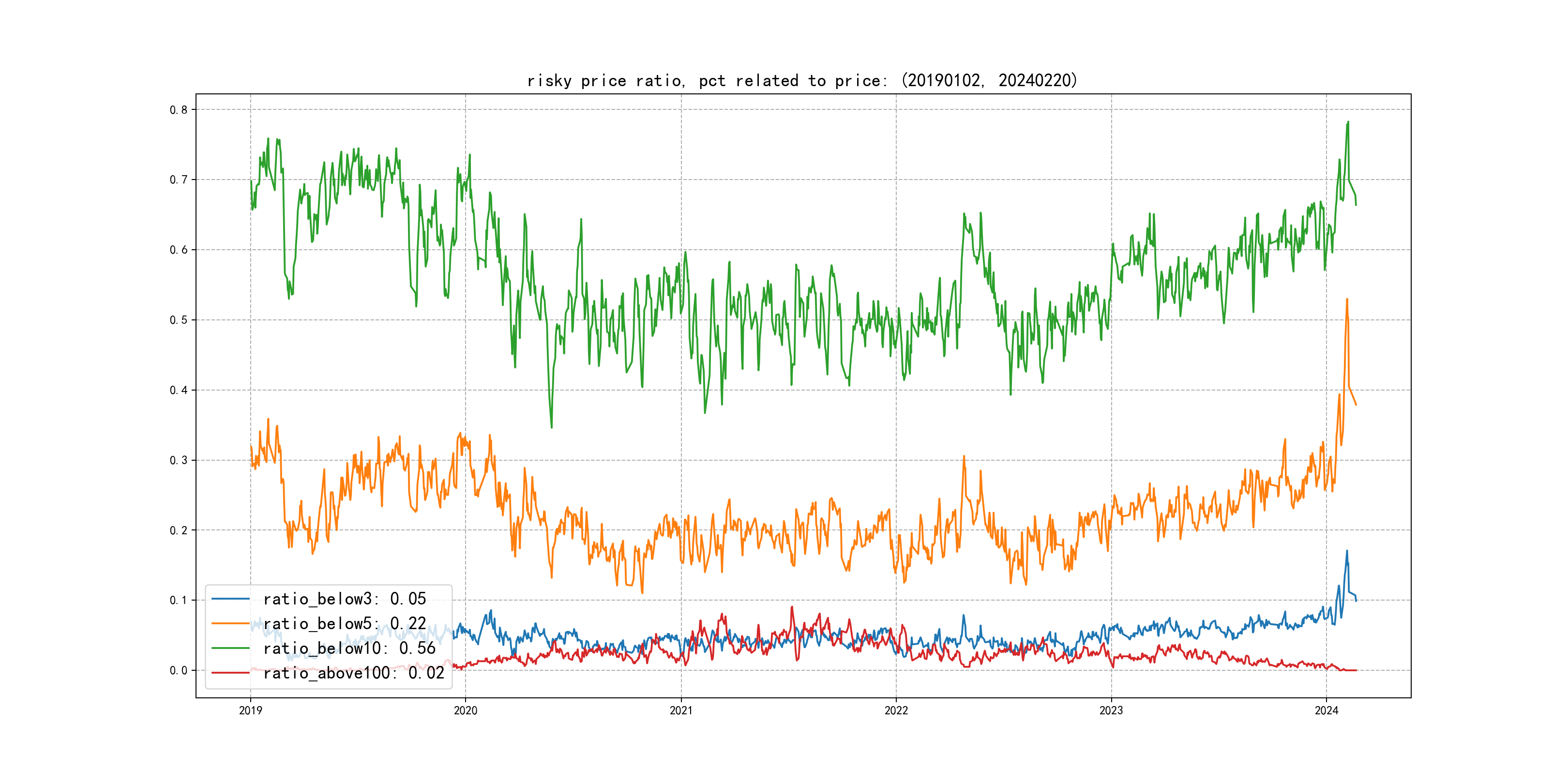Click the green line's 2024 peak
The width and height of the screenshot is (1568, 784).
tap(1348, 122)
